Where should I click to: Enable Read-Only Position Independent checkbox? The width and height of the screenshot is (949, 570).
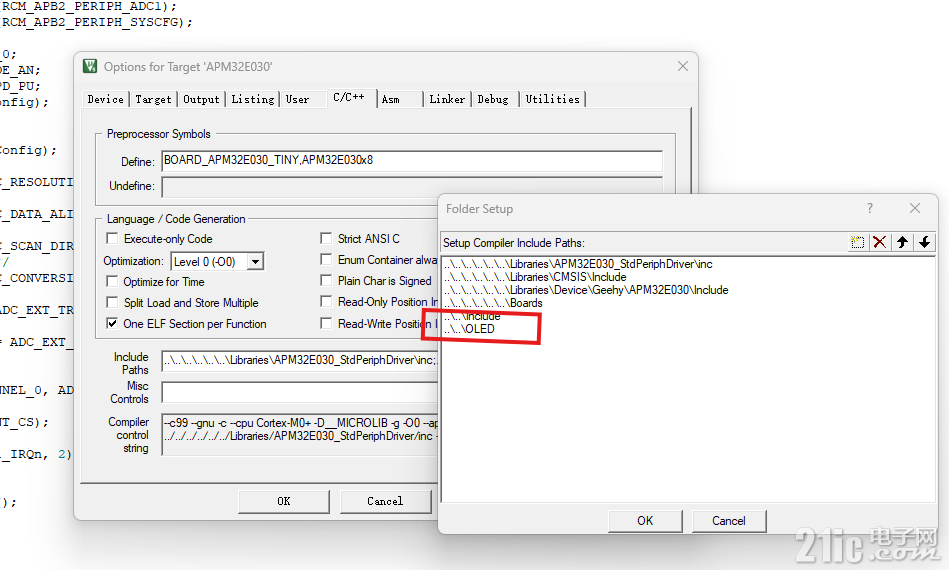[x=326, y=301]
